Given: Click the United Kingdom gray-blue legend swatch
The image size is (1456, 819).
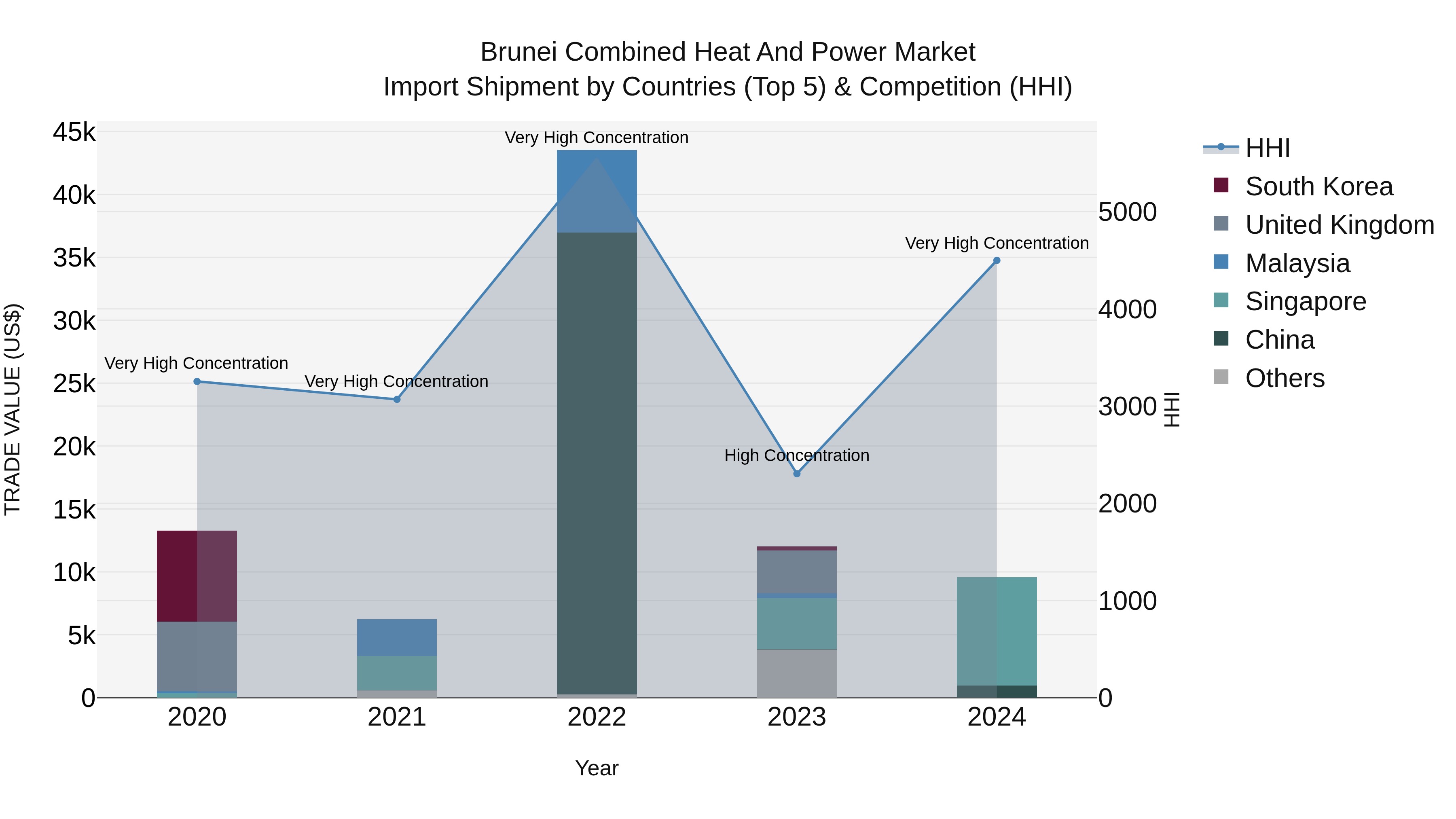Looking at the screenshot, I should [x=1221, y=223].
